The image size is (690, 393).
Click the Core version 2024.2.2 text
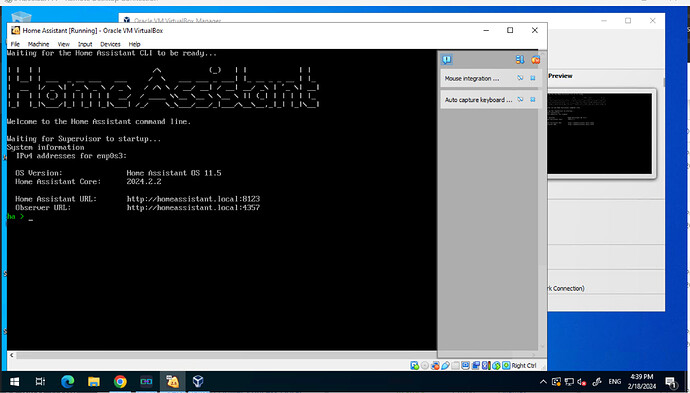click(144, 182)
